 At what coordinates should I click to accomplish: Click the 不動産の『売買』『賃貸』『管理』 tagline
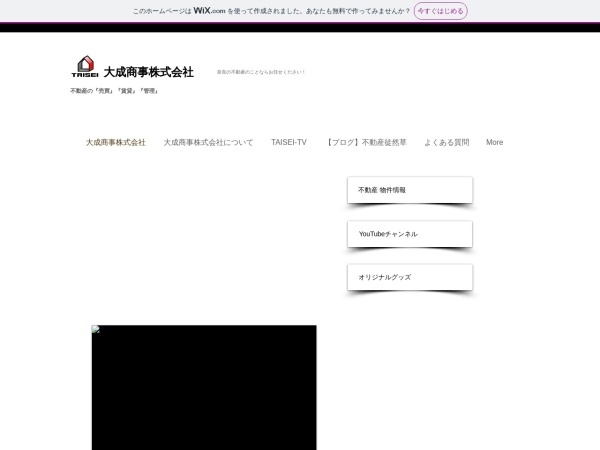pos(114,91)
